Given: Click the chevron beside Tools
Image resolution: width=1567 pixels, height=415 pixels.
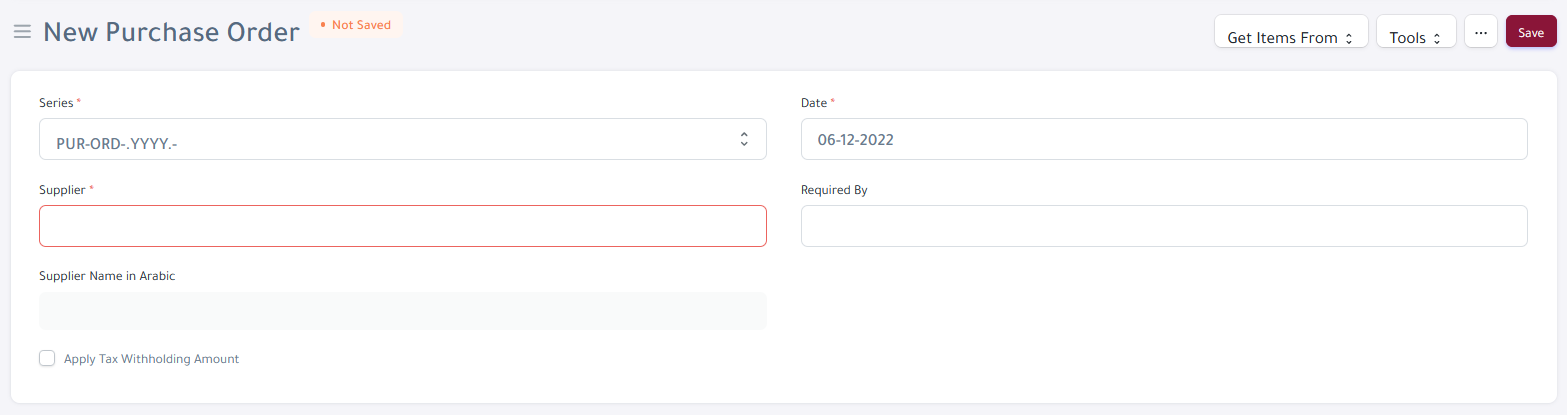Looking at the screenshot, I should tap(1437, 38).
